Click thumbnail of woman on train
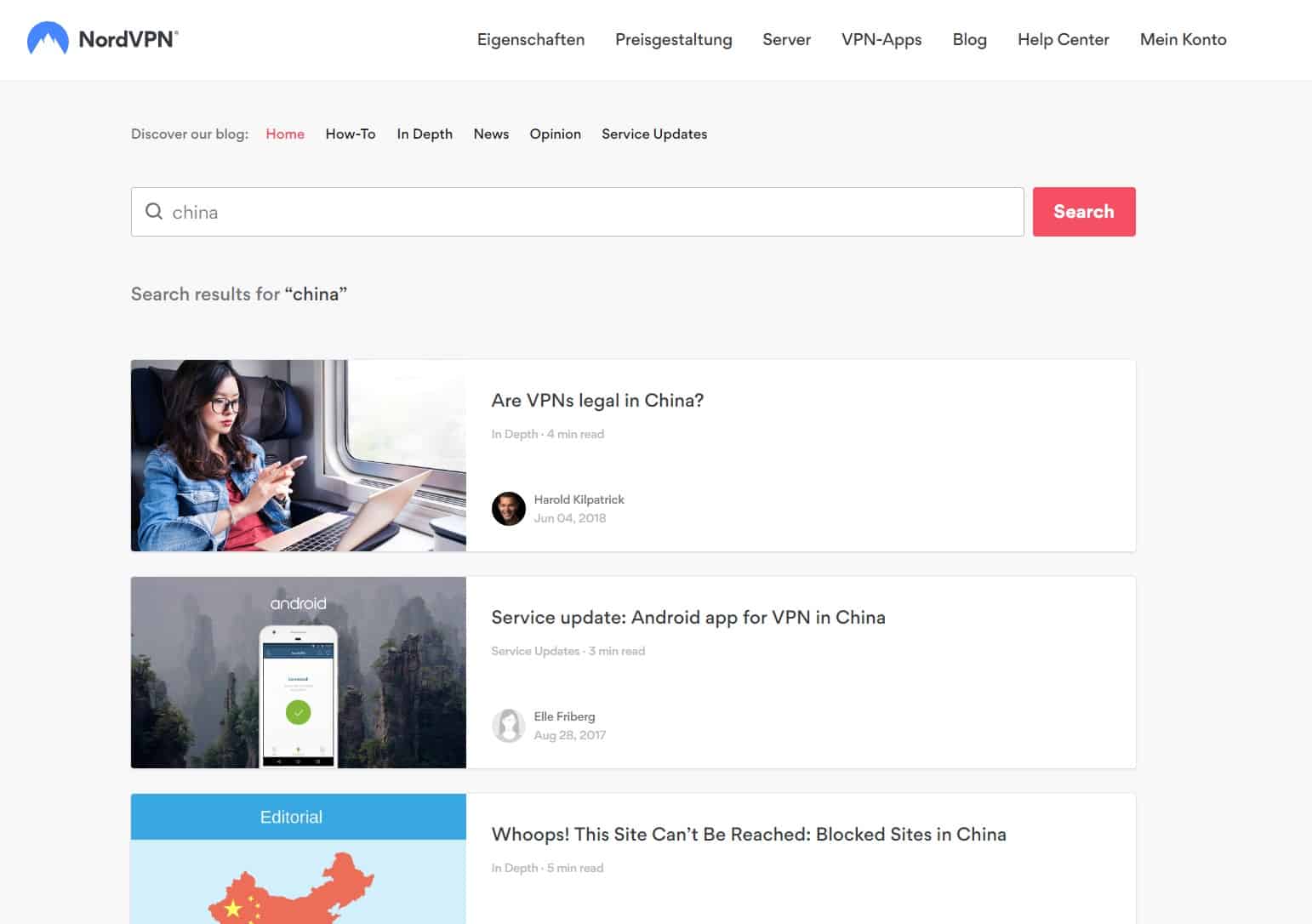 pos(299,455)
